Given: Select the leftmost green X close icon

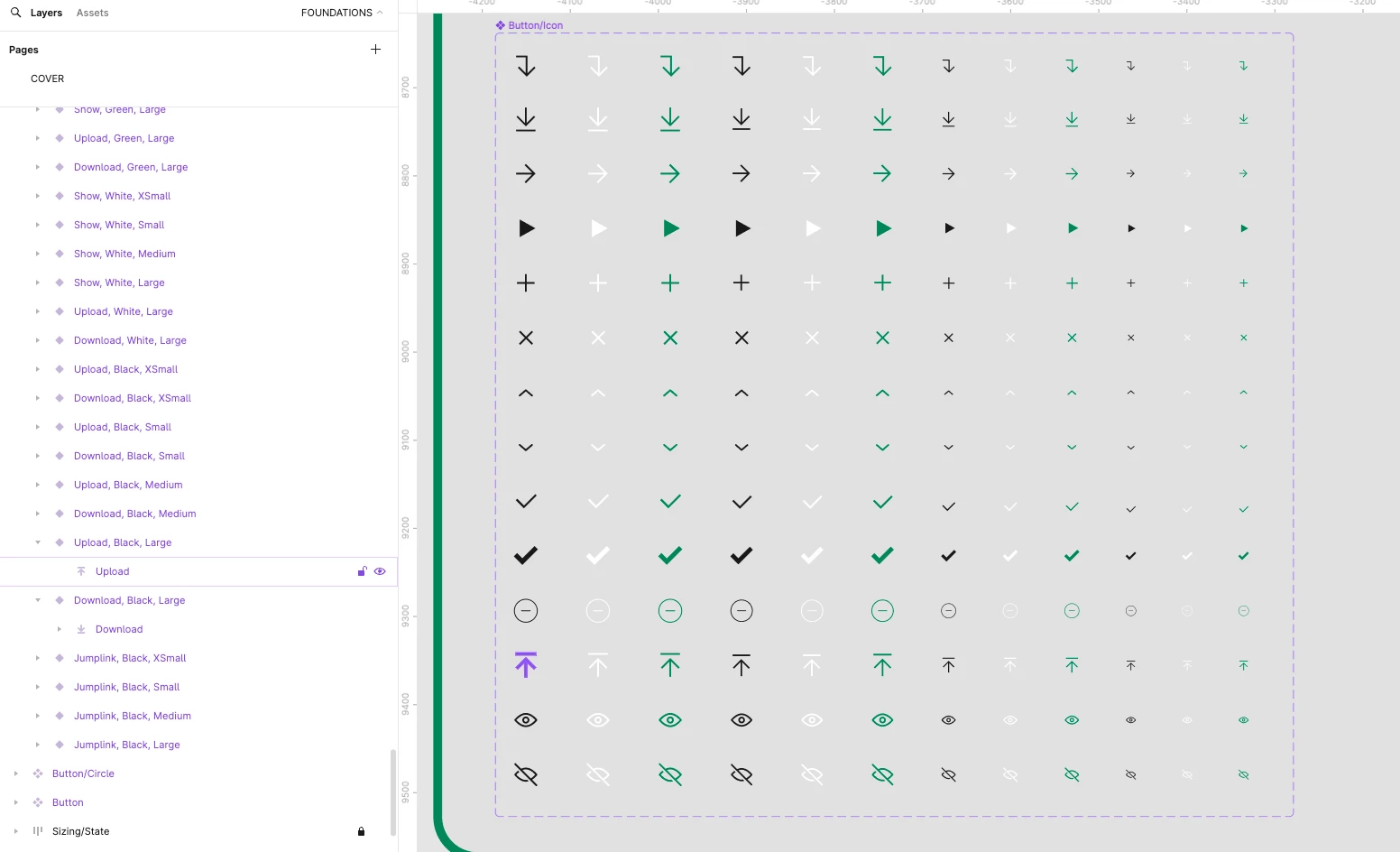Looking at the screenshot, I should point(670,338).
